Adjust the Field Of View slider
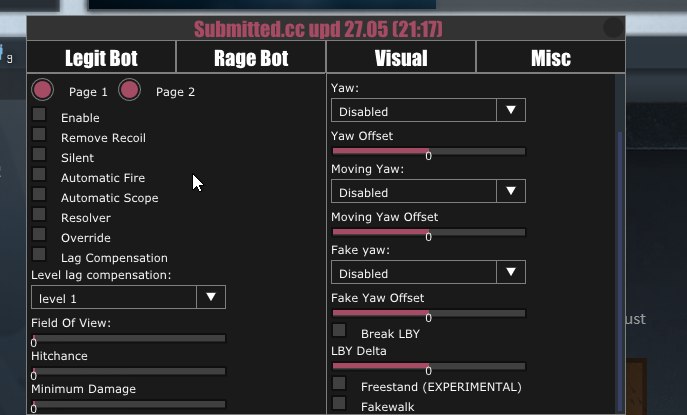The height and width of the screenshot is (415, 687). coord(129,338)
